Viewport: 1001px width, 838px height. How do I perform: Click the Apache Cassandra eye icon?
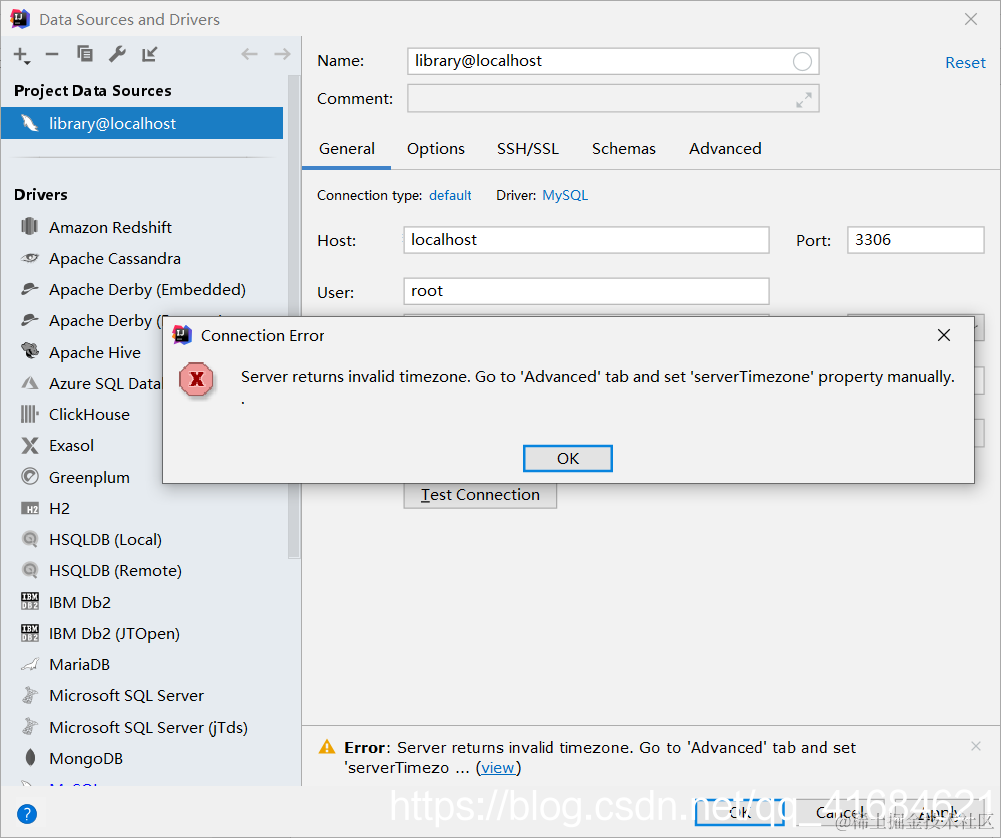click(29, 258)
